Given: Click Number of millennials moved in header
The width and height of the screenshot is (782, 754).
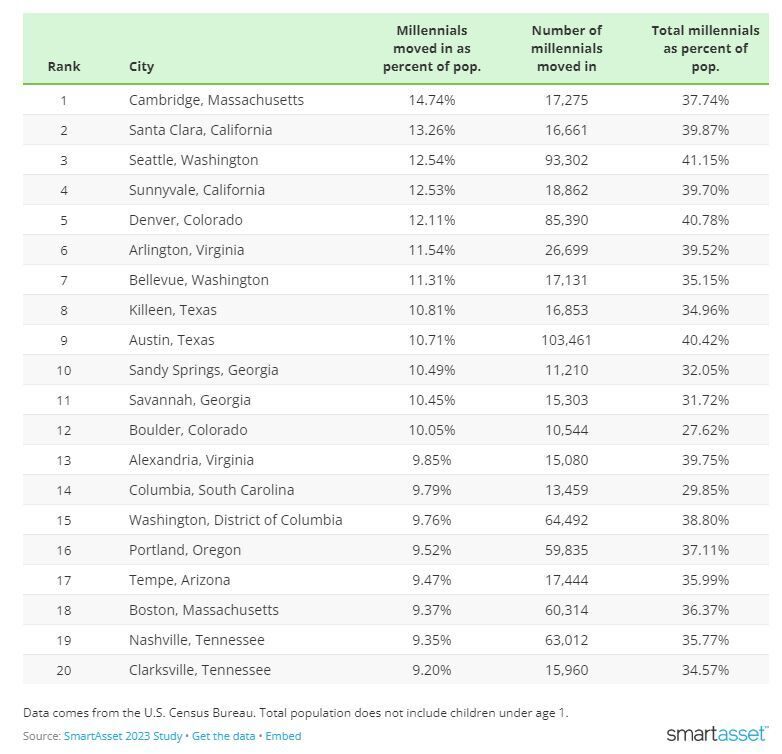Looking at the screenshot, I should (x=566, y=49).
